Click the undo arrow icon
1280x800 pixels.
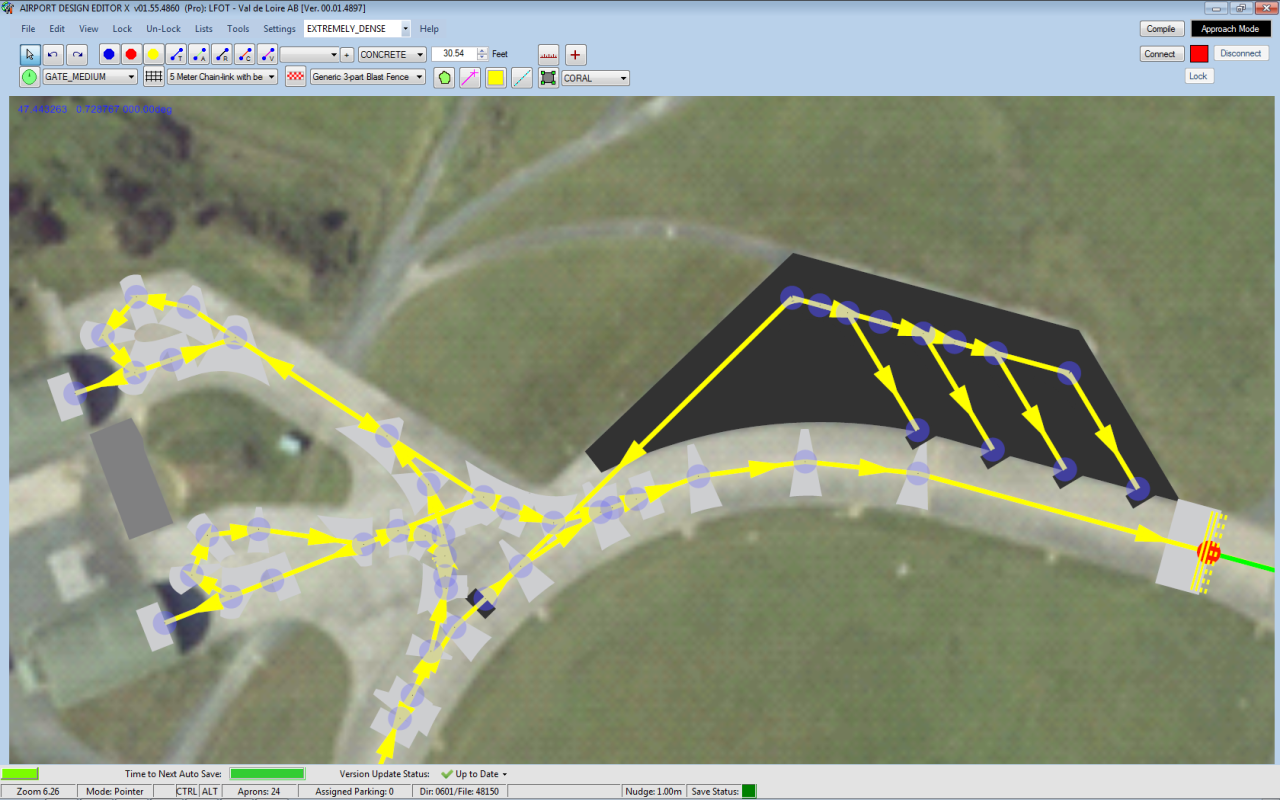pos(53,54)
